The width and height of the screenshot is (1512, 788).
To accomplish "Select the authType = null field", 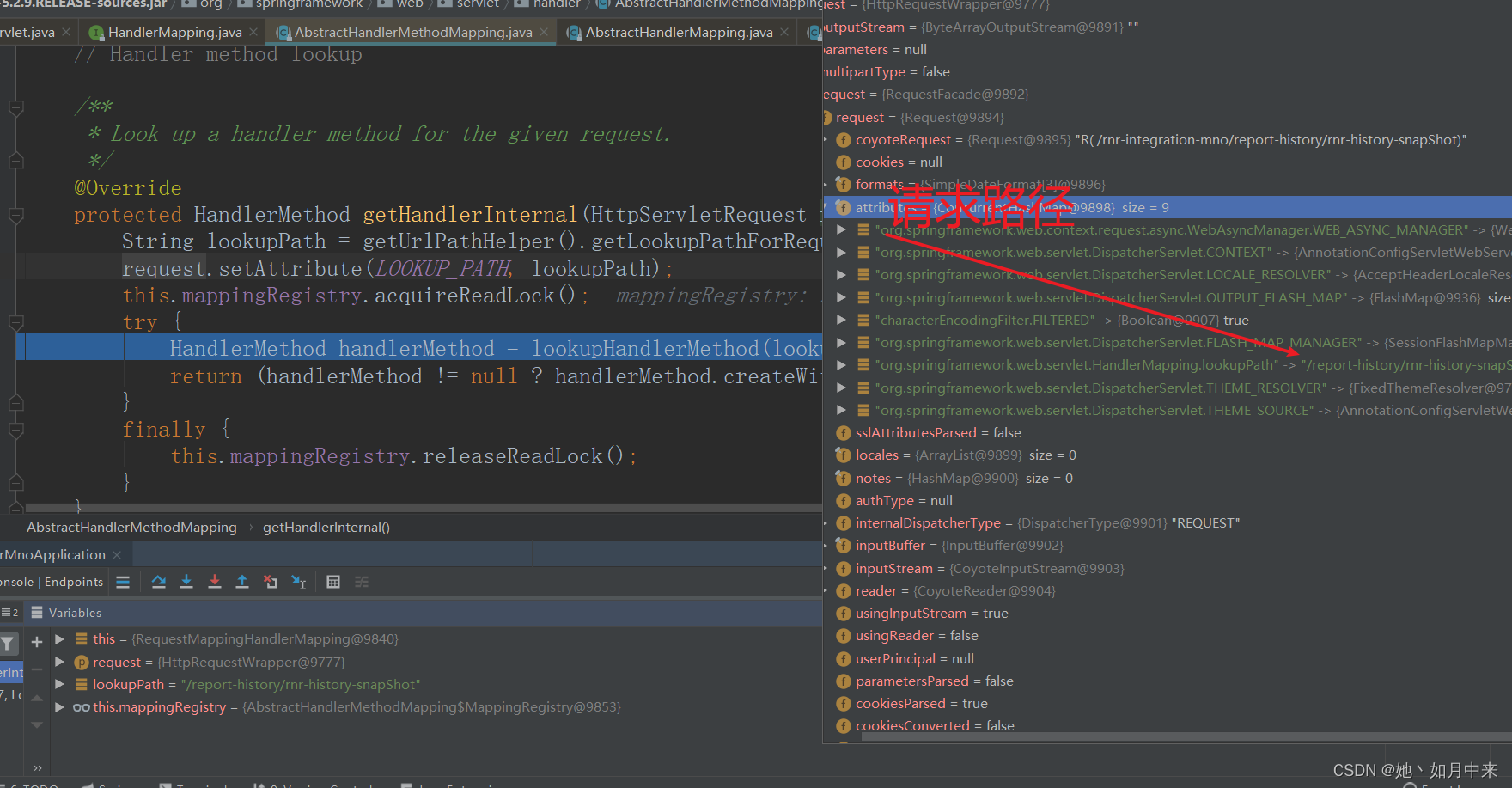I will 904,500.
